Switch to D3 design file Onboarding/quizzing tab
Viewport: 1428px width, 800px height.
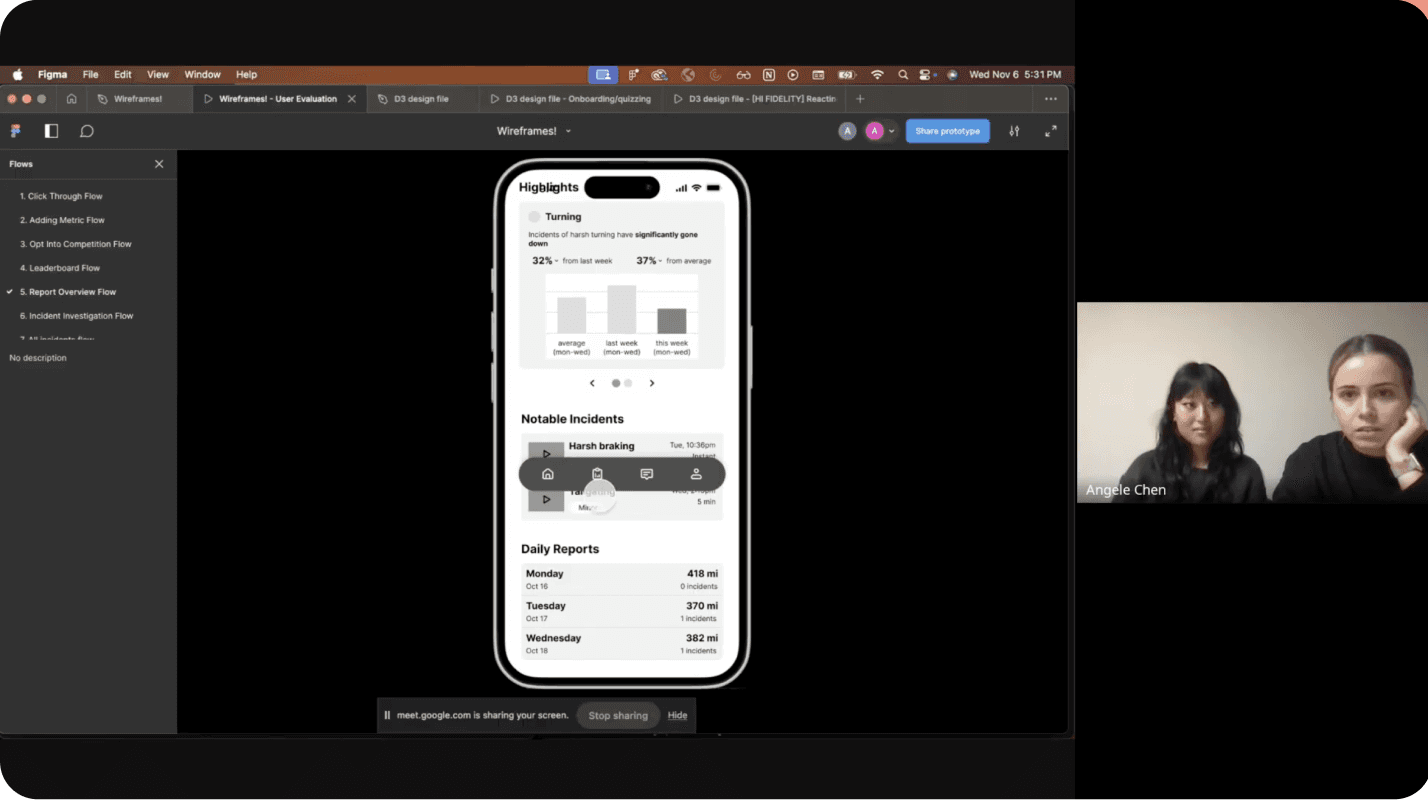pyautogui.click(x=570, y=99)
